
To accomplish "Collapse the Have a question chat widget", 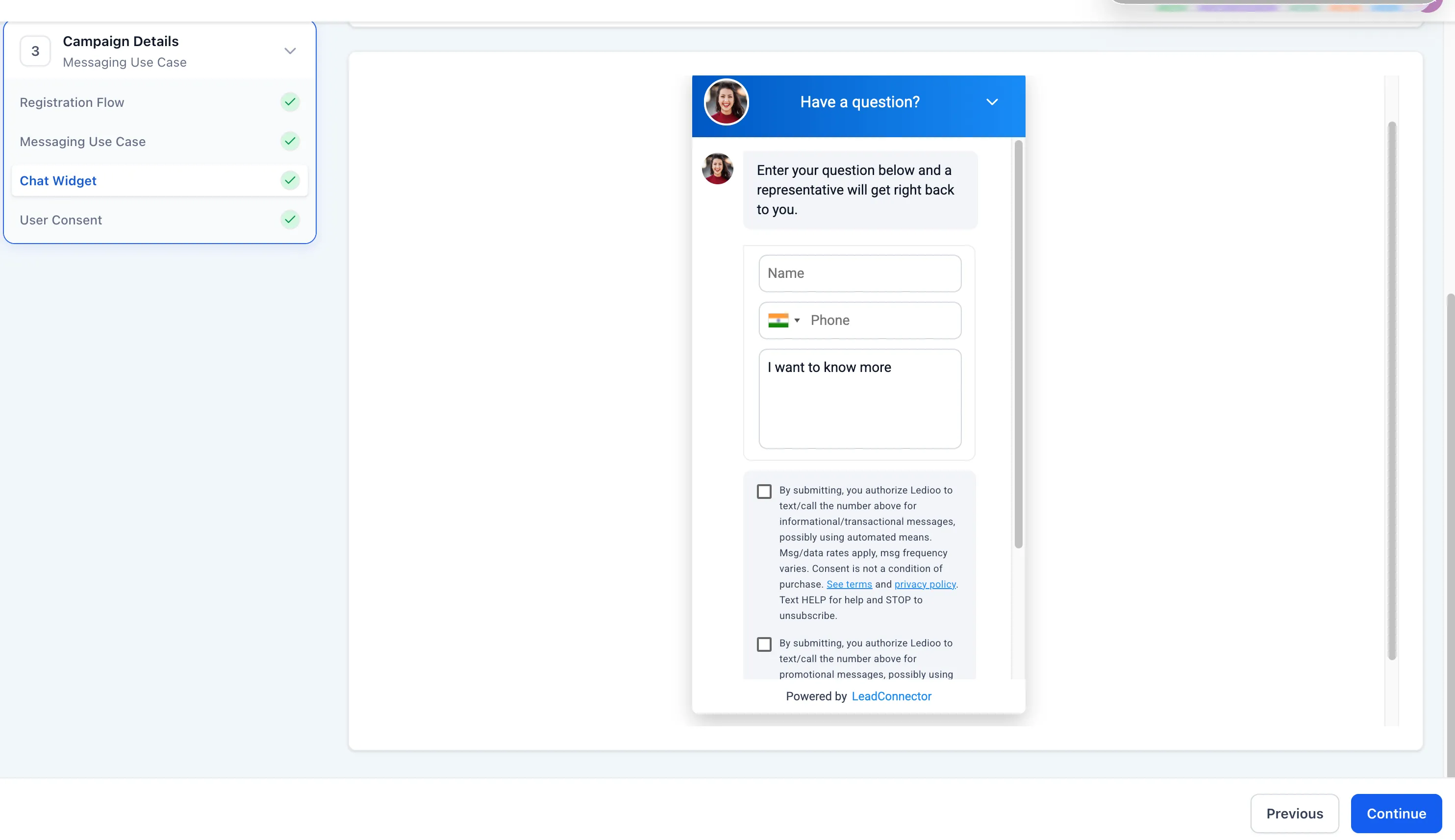I will 991,101.
